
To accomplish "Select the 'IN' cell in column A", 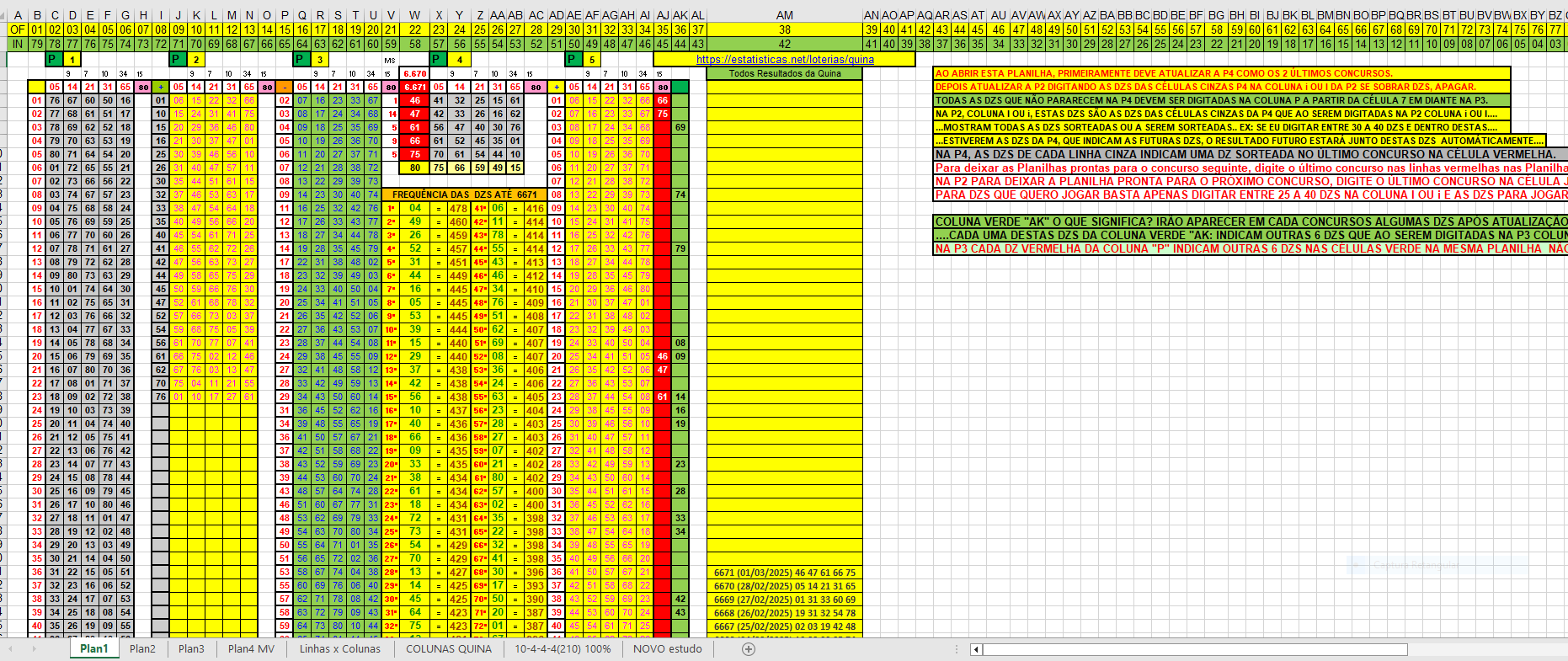I will (18, 44).
